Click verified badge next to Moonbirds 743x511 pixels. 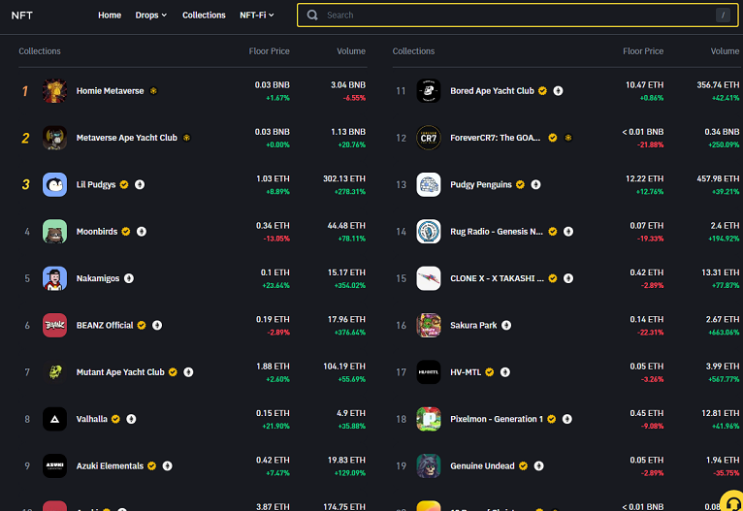[126, 231]
